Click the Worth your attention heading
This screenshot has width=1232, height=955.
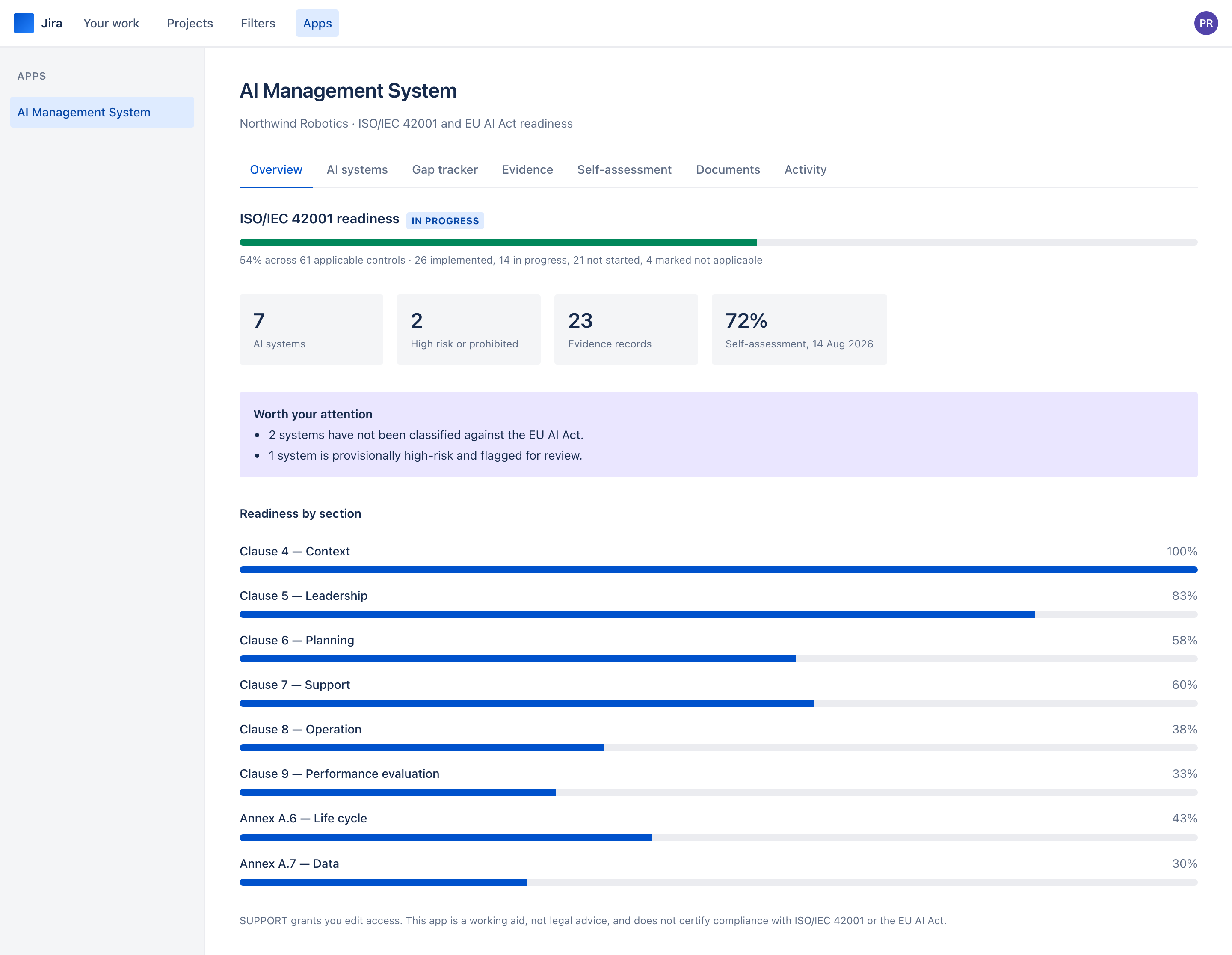[x=313, y=414]
